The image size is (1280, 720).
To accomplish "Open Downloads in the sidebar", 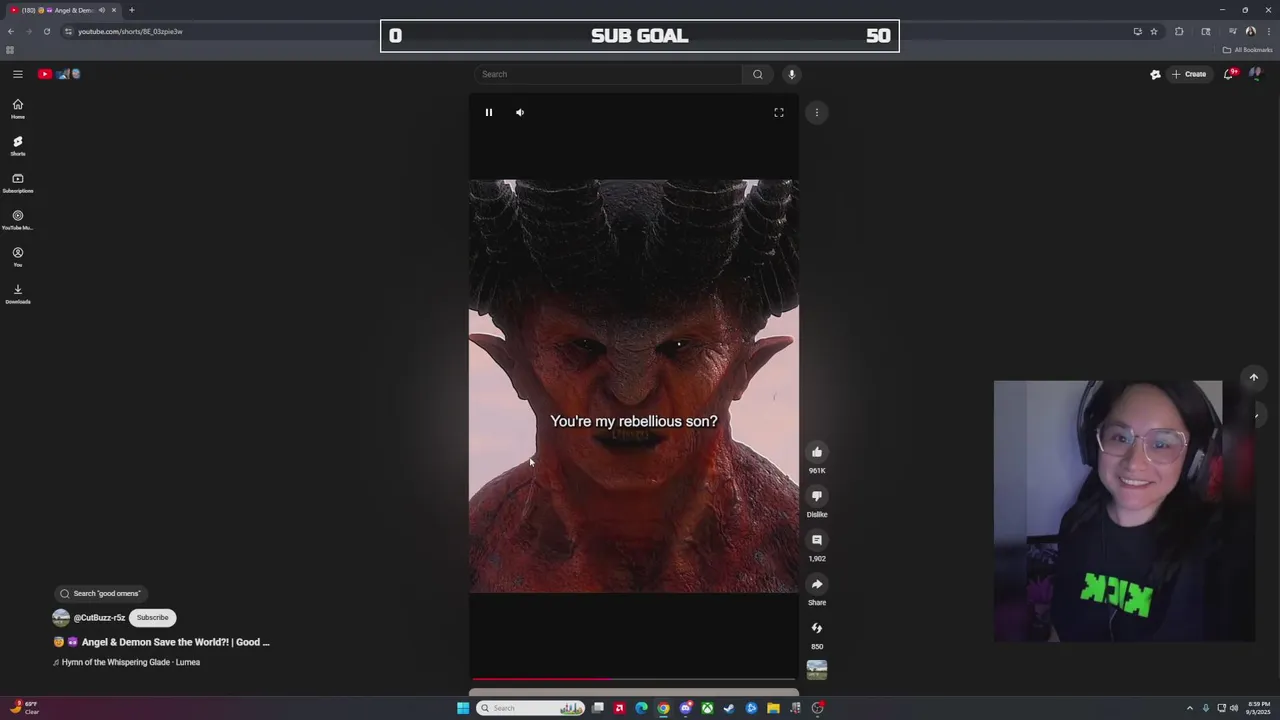I will 18,294.
